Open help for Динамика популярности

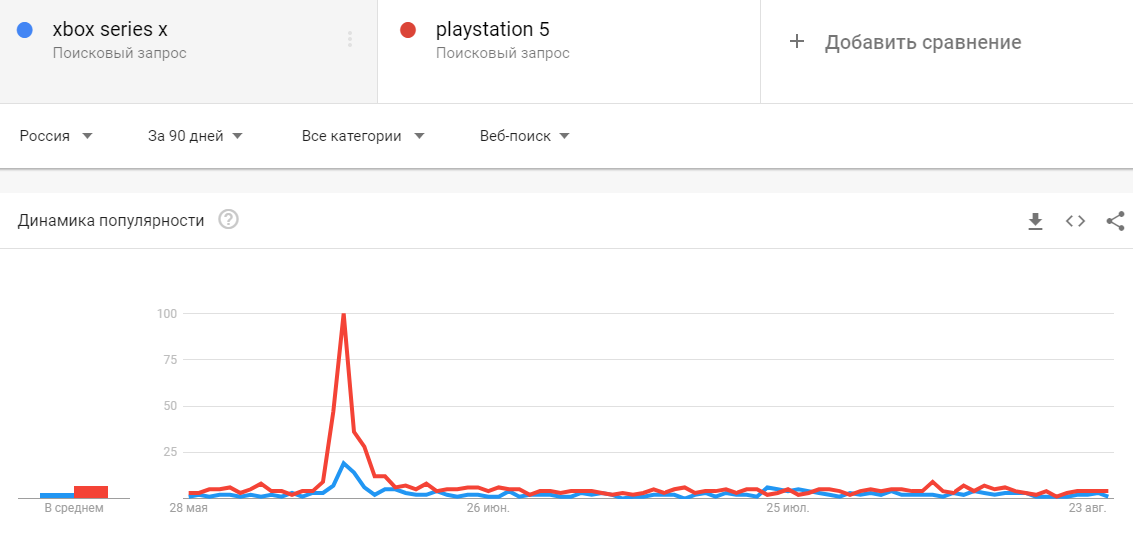tap(228, 220)
